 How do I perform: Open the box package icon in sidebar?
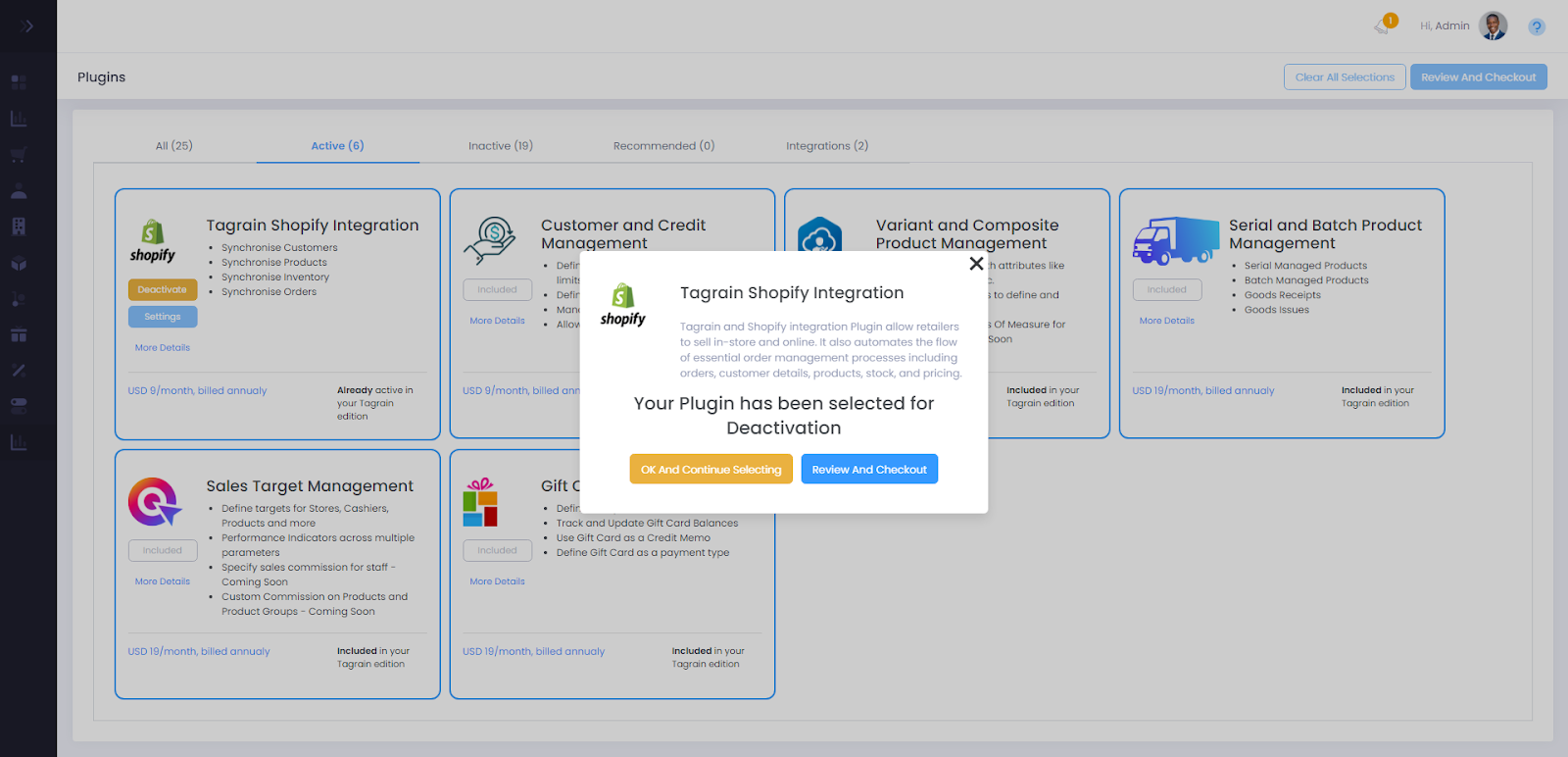[19, 263]
